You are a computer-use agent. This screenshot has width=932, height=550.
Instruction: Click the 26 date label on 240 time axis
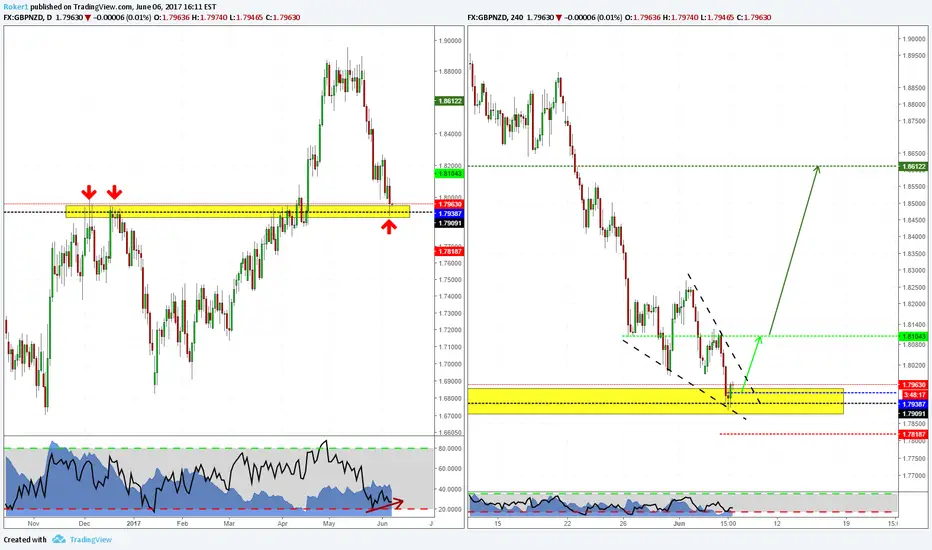tap(623, 524)
